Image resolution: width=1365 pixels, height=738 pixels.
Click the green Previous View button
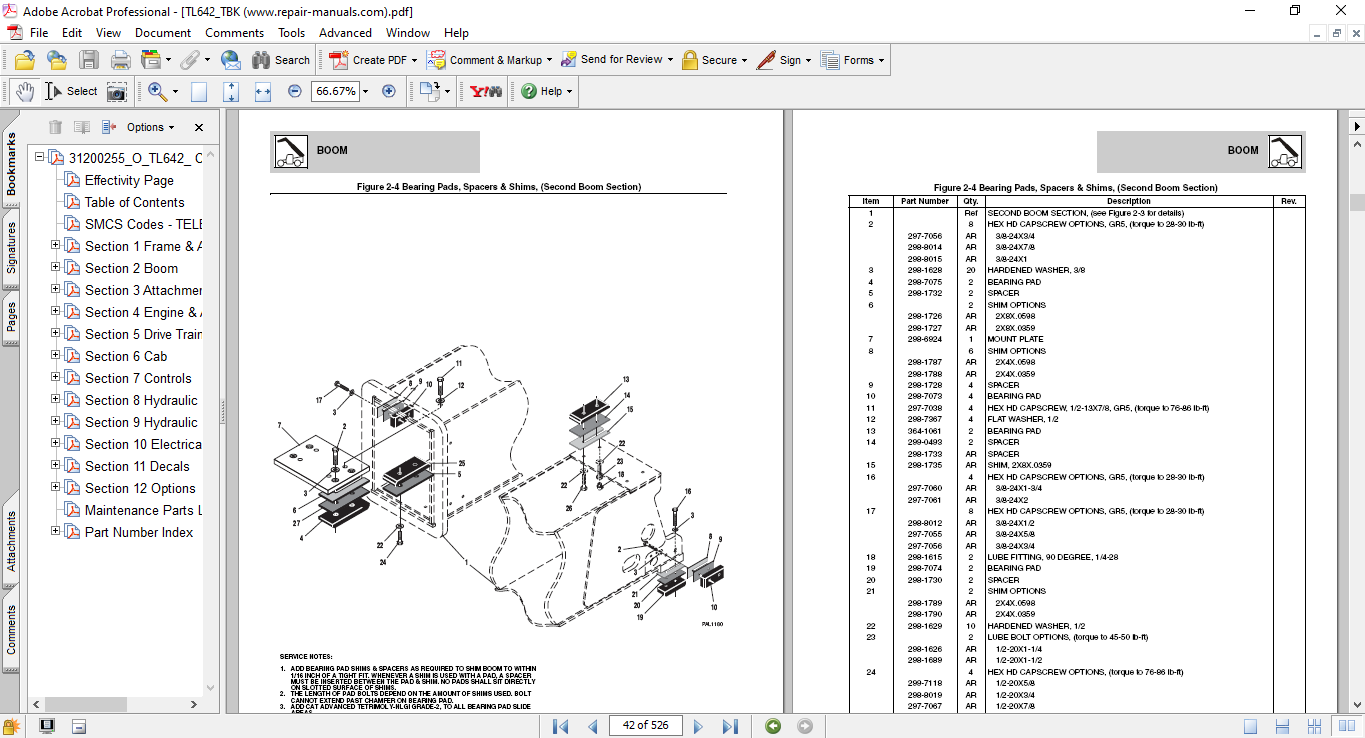point(772,726)
